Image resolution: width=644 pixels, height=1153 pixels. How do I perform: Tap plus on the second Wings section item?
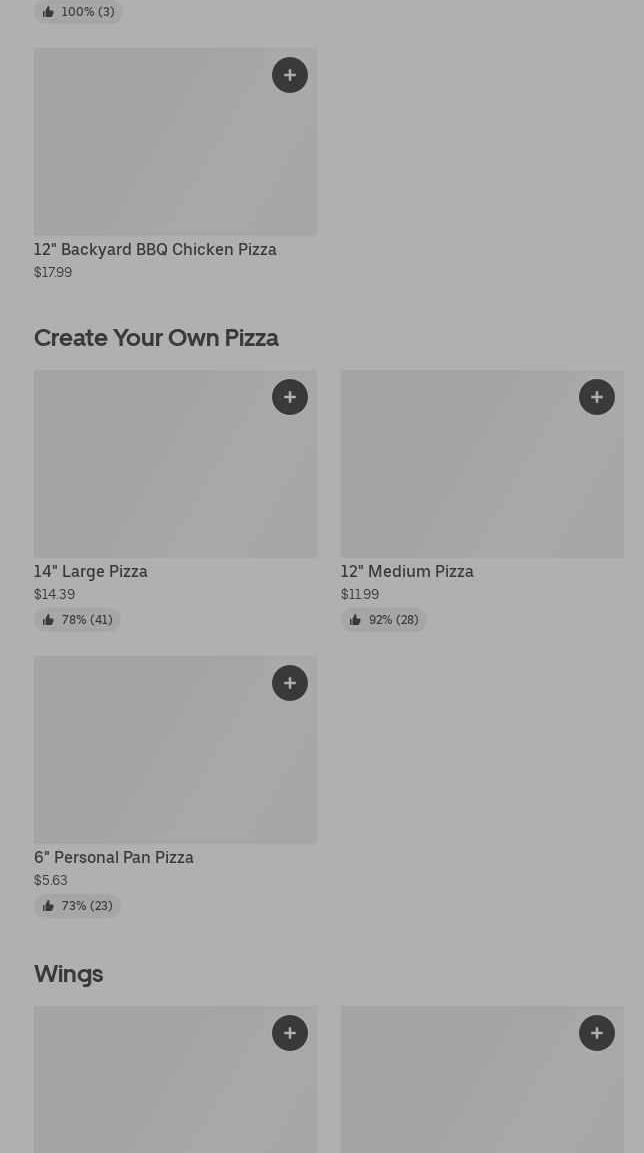pyautogui.click(x=597, y=1033)
